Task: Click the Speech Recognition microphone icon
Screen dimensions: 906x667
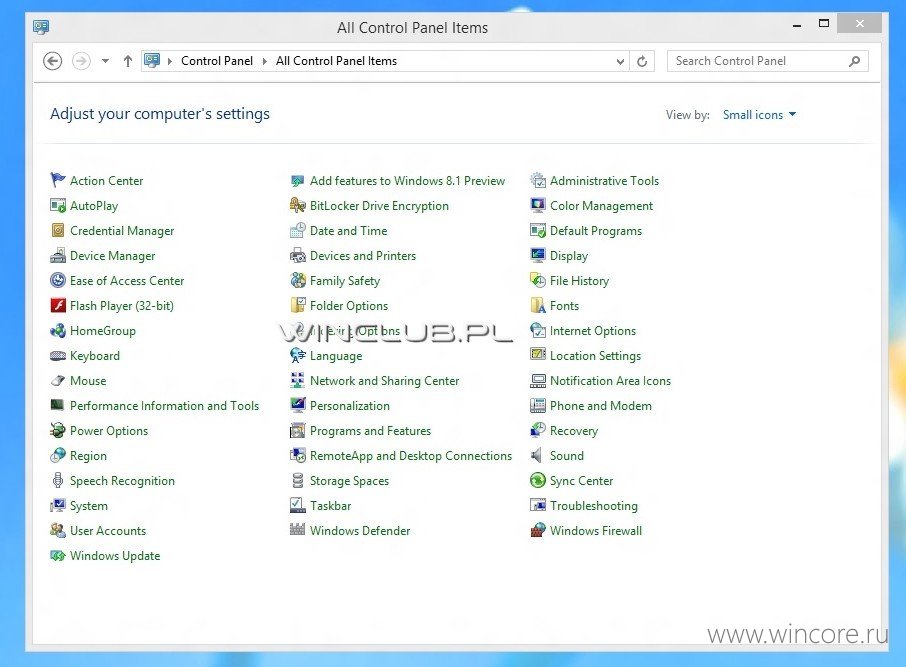Action: click(58, 480)
